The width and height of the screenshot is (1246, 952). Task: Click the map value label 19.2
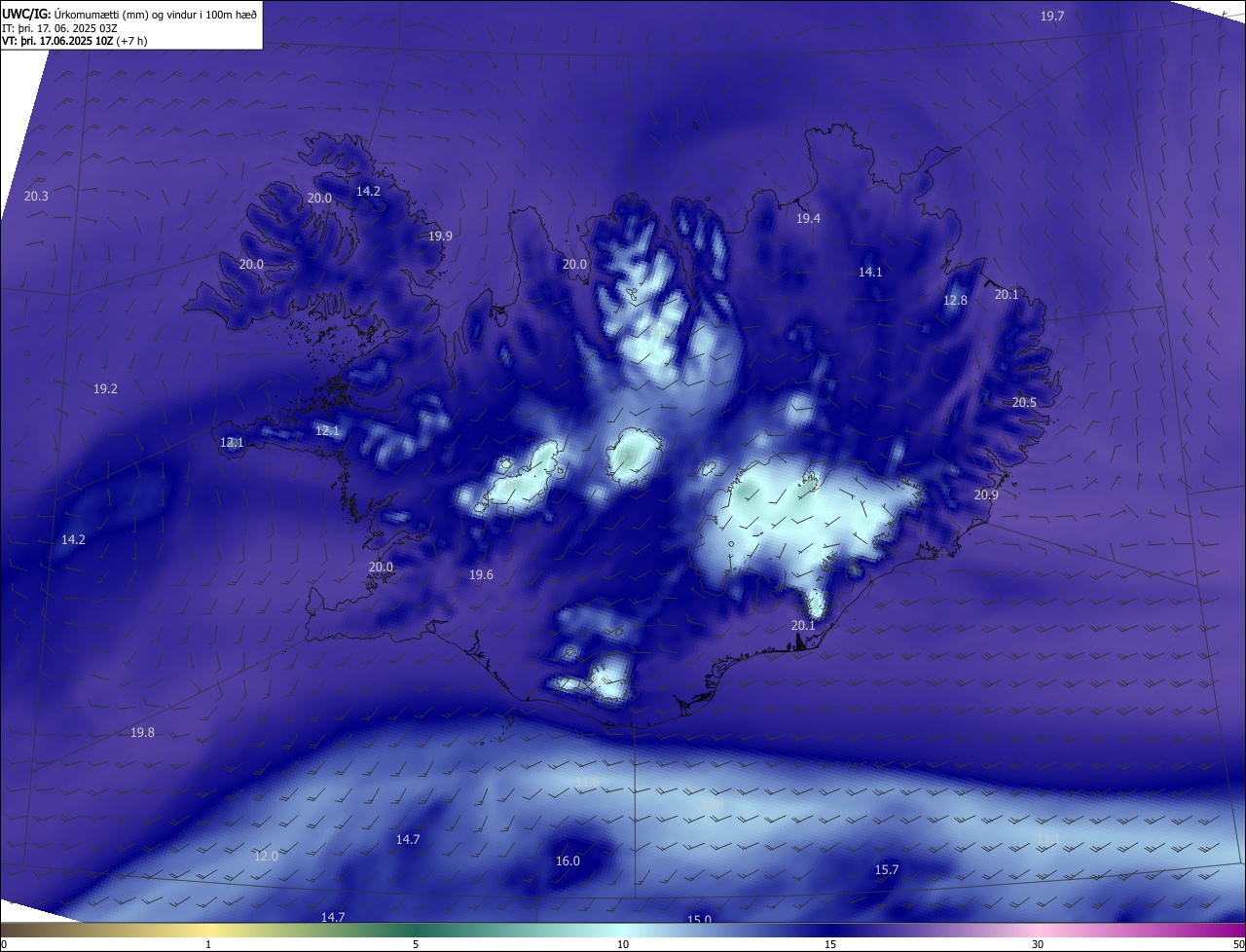(x=105, y=388)
